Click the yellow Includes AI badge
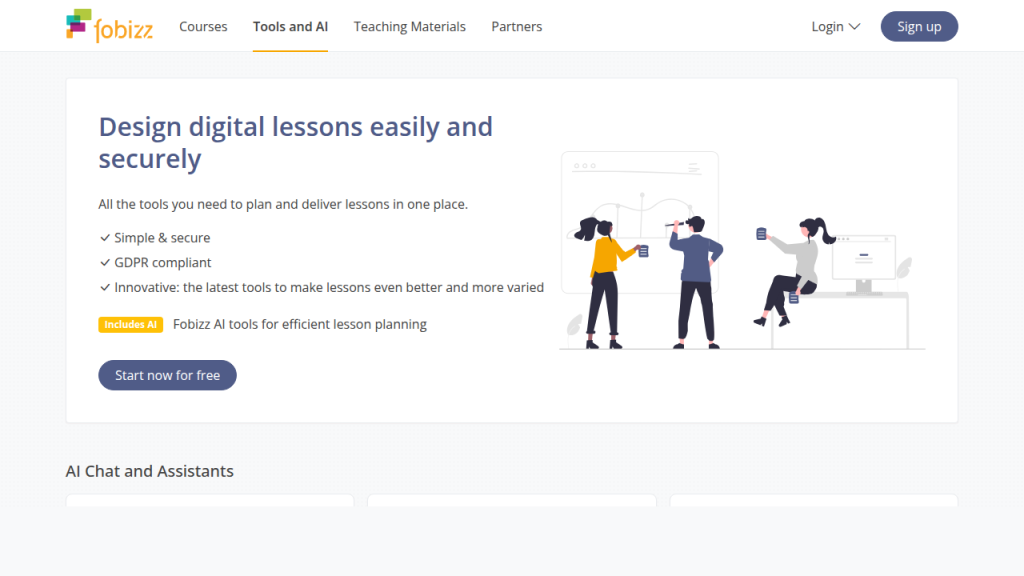The width and height of the screenshot is (1024, 576). [130, 325]
